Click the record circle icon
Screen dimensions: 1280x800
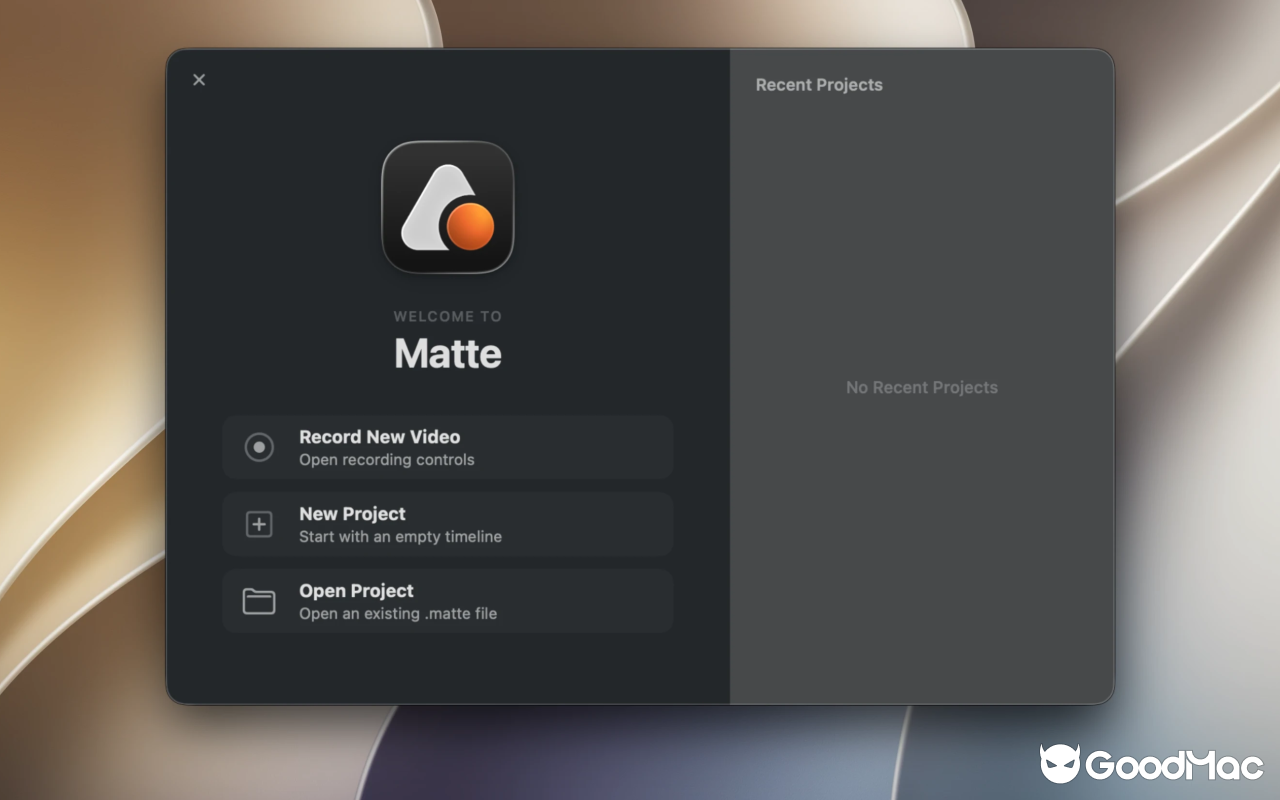point(259,447)
